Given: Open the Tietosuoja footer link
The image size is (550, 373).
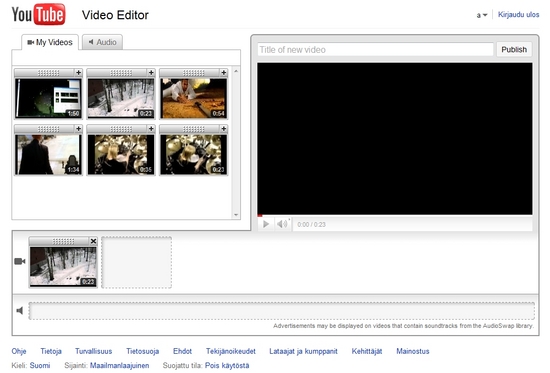Looking at the screenshot, I should pyautogui.click(x=143, y=351).
